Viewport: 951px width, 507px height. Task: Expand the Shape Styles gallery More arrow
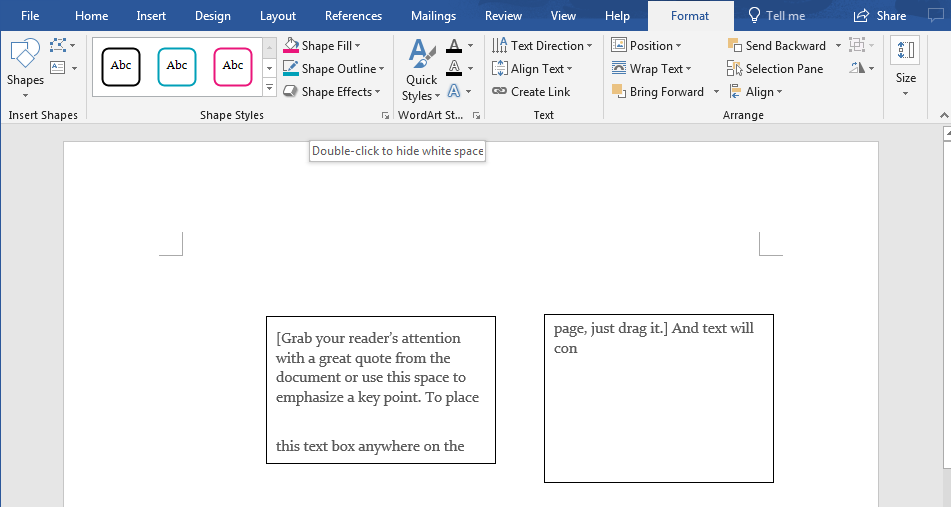pos(269,89)
